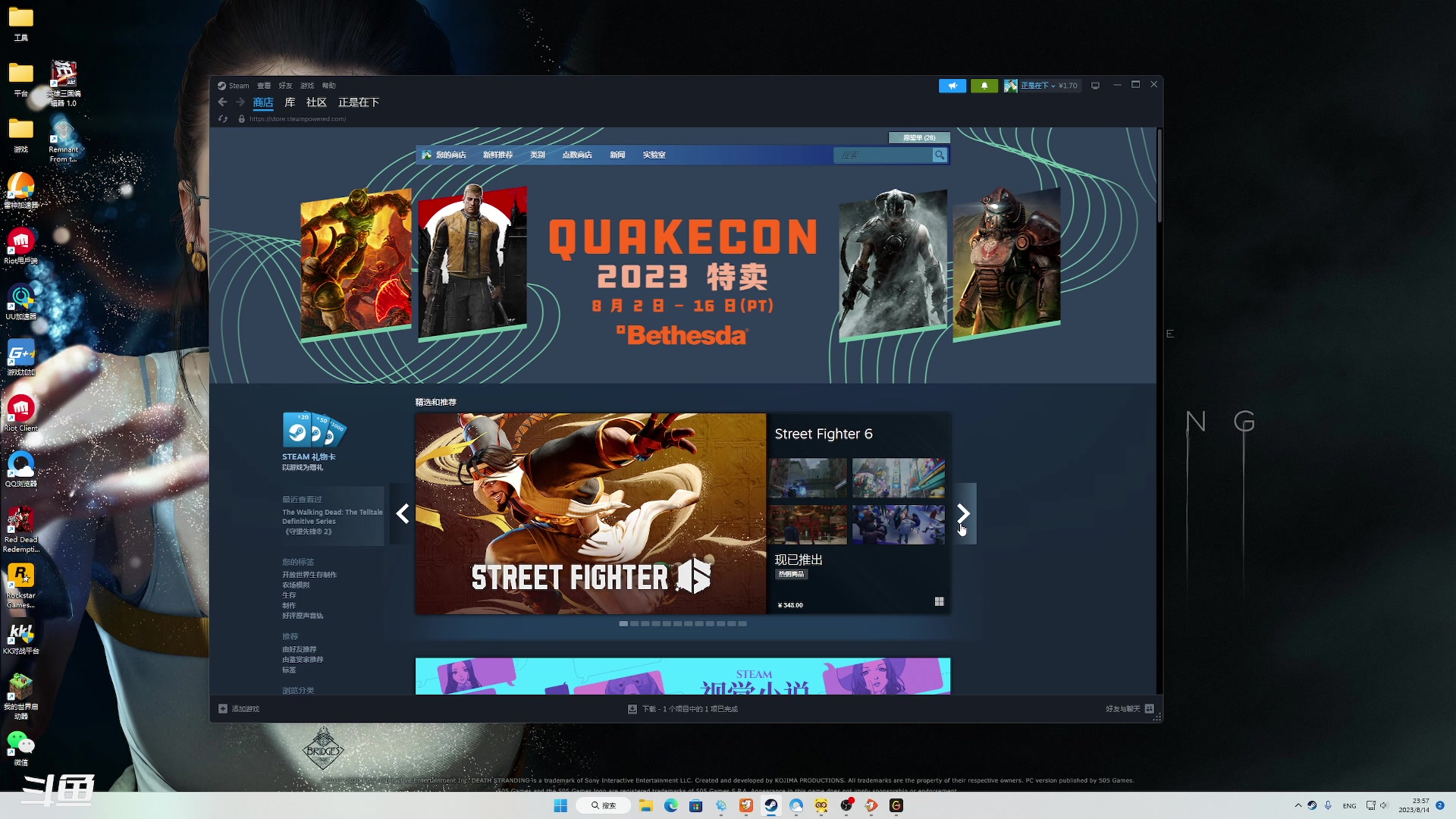
Task: Click the page reload icon
Action: (x=223, y=119)
